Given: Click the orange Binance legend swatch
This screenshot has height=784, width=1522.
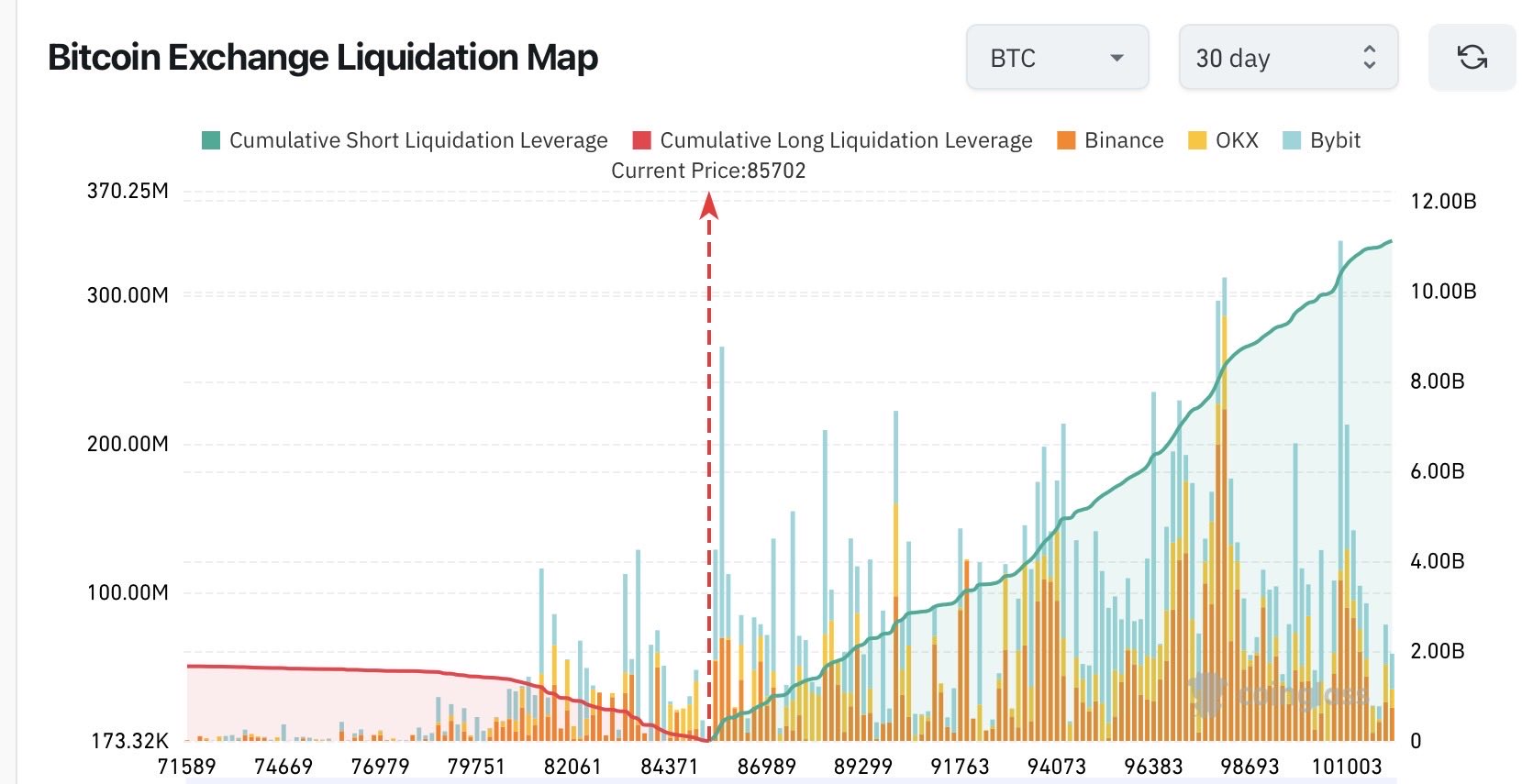Looking at the screenshot, I should pyautogui.click(x=1066, y=140).
